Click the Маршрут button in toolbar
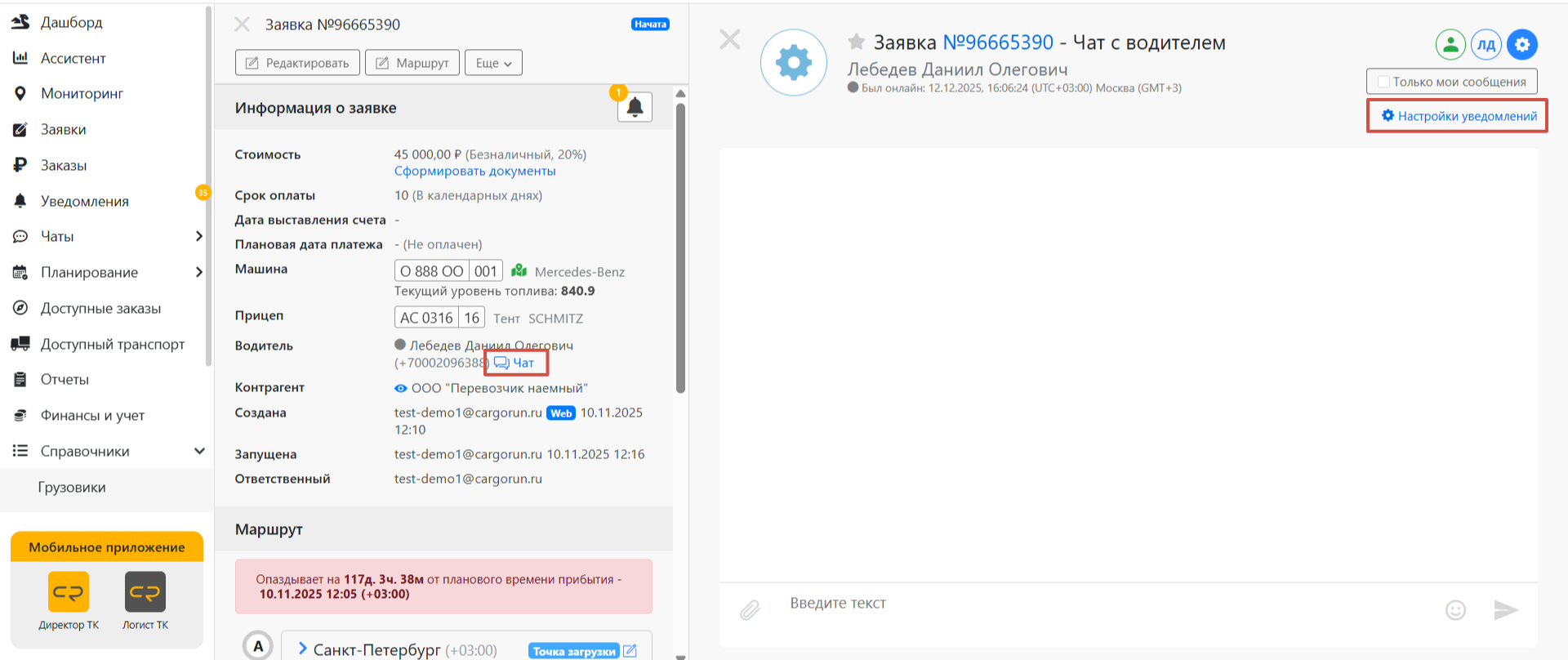The image size is (1568, 660). [412, 63]
